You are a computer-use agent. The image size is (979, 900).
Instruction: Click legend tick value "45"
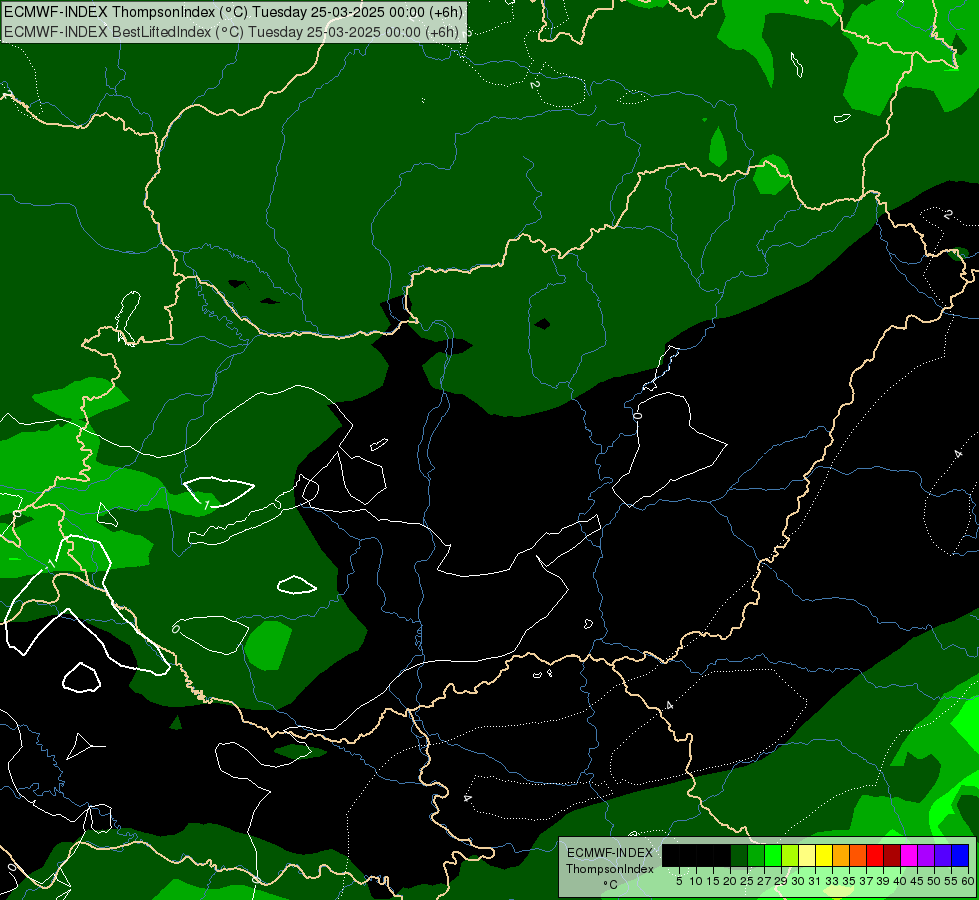pos(917,881)
